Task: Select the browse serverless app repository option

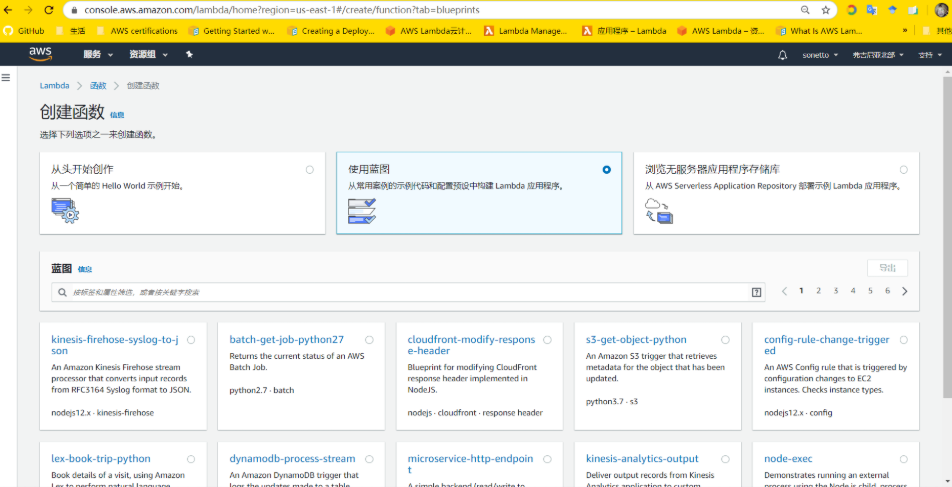Action: coord(904,170)
